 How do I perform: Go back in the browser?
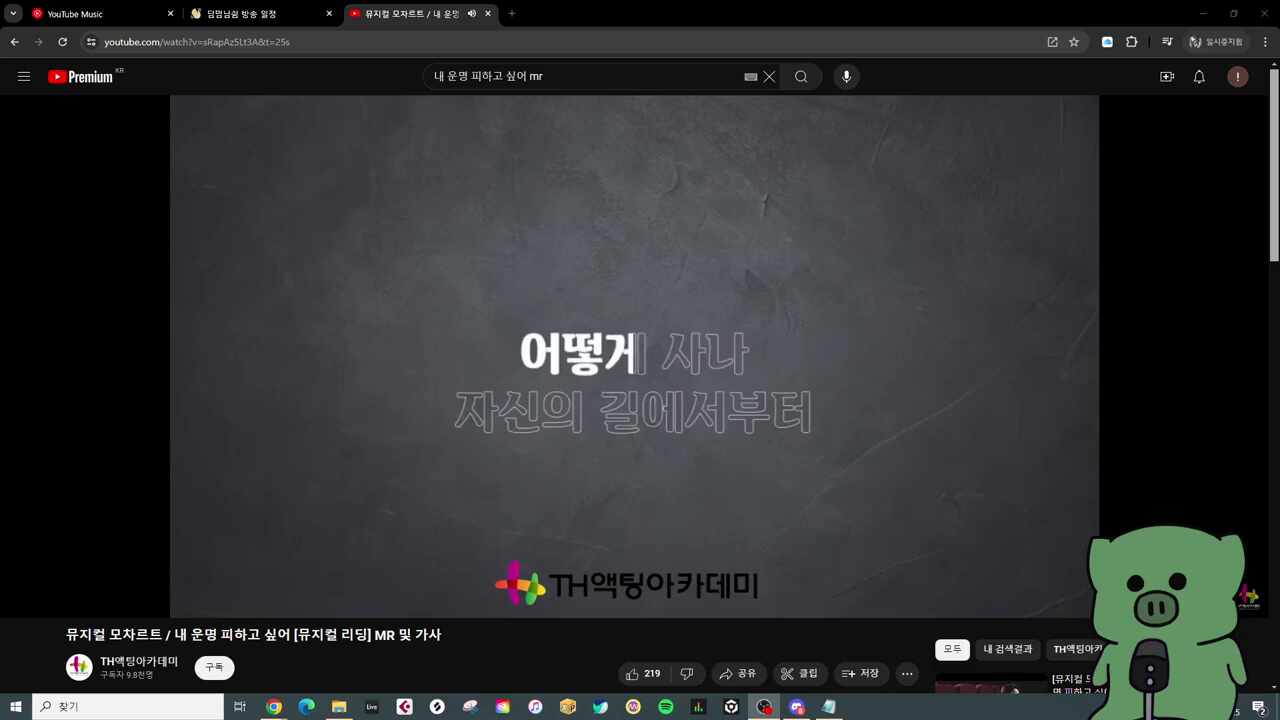tap(14, 42)
